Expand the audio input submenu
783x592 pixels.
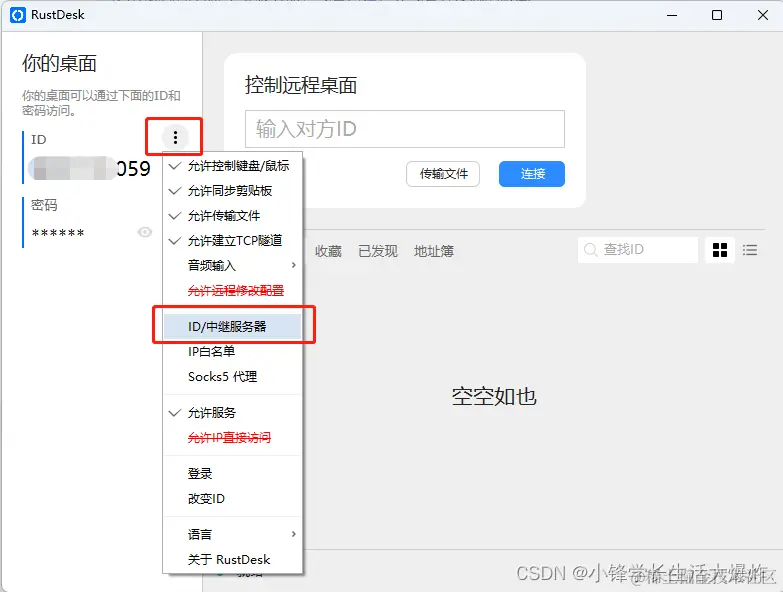233,266
